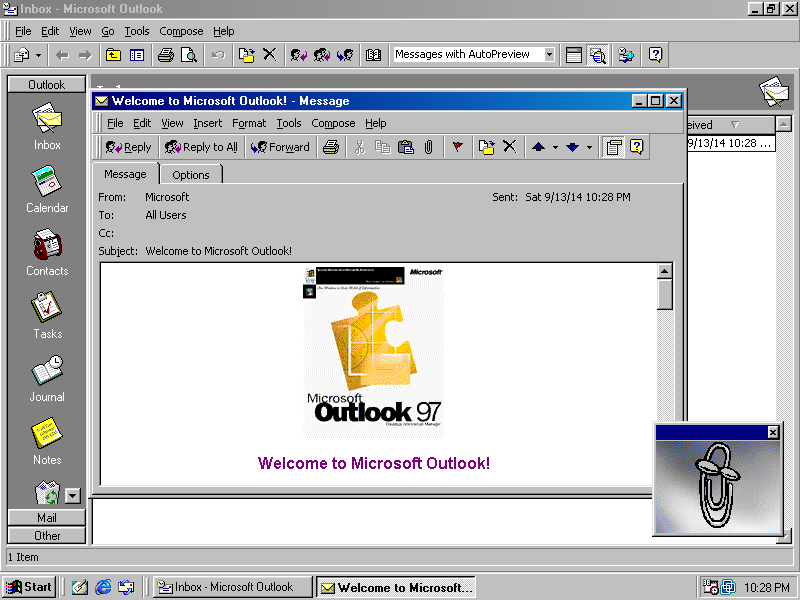
Task: Open the Journal shortcut
Action: tap(47, 378)
